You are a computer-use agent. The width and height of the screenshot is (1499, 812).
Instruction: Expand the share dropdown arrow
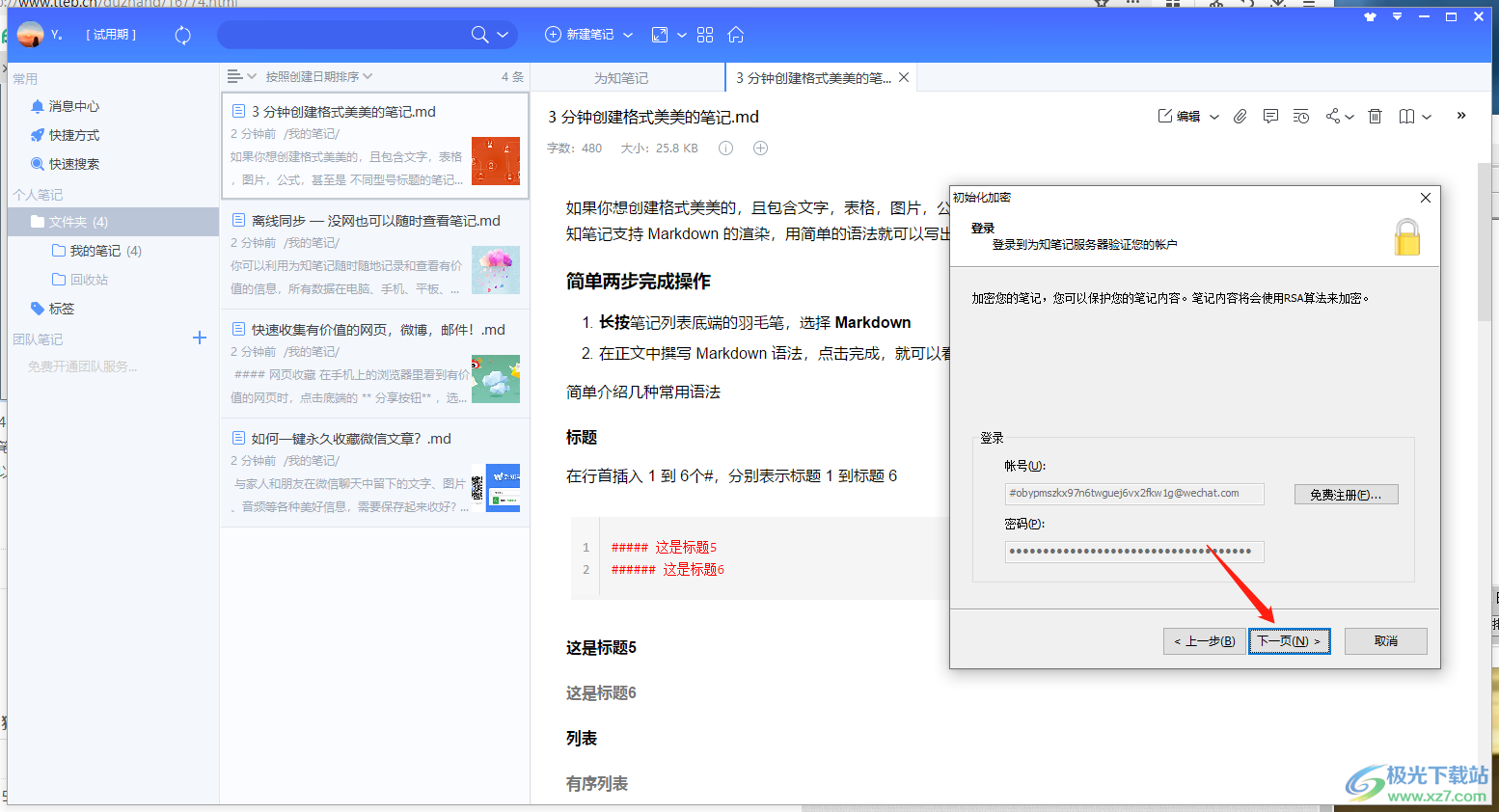[1349, 117]
